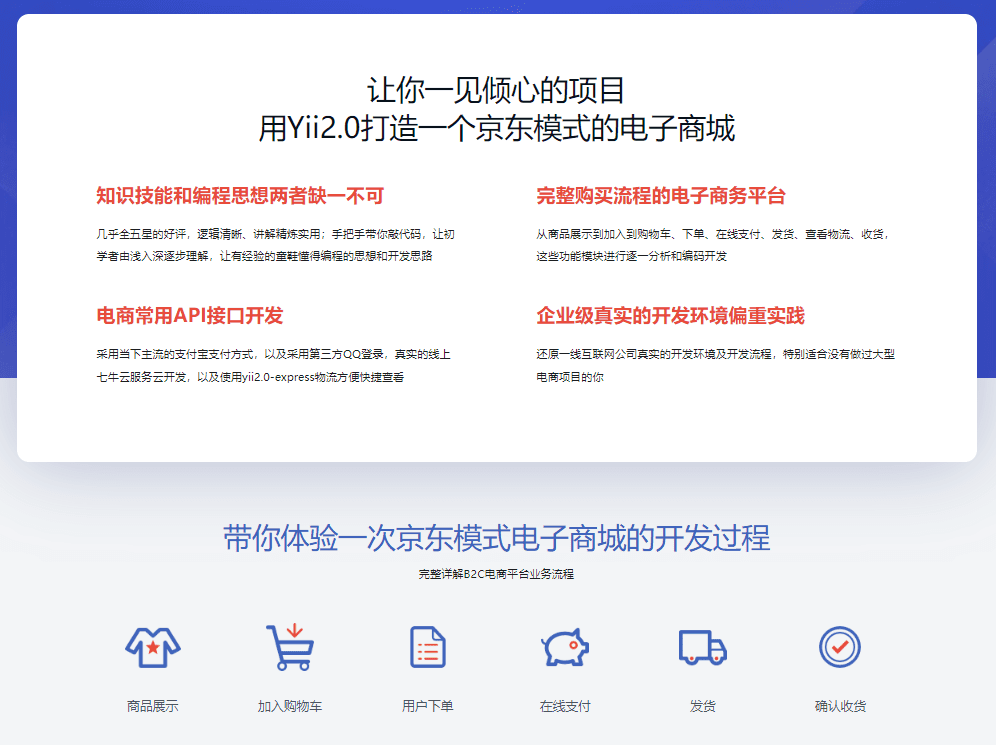Select the 确认收货 label

pos(840,706)
